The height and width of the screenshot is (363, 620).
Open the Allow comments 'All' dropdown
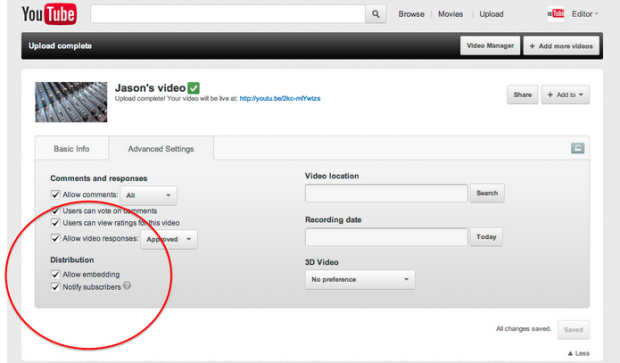point(149,195)
